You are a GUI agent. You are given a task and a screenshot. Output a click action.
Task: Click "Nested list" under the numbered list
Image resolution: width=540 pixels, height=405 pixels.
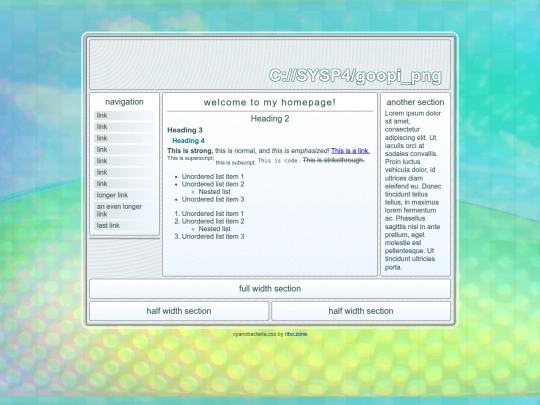tap(215, 229)
